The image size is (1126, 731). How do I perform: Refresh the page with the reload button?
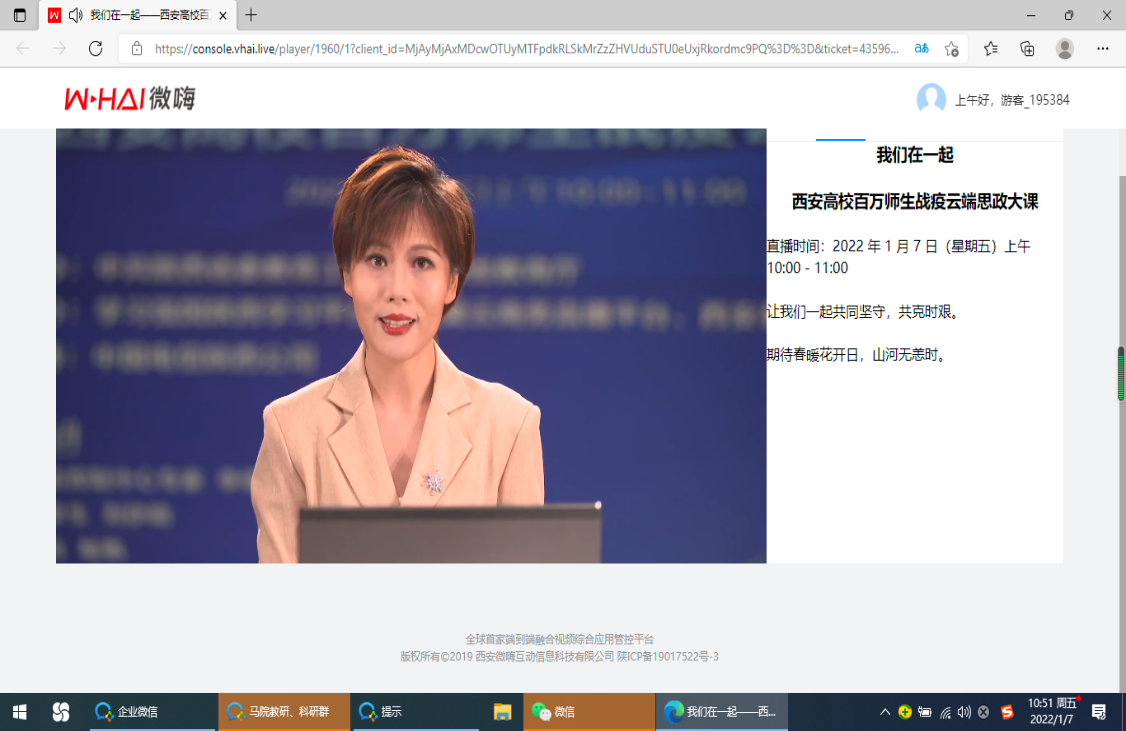pos(96,48)
